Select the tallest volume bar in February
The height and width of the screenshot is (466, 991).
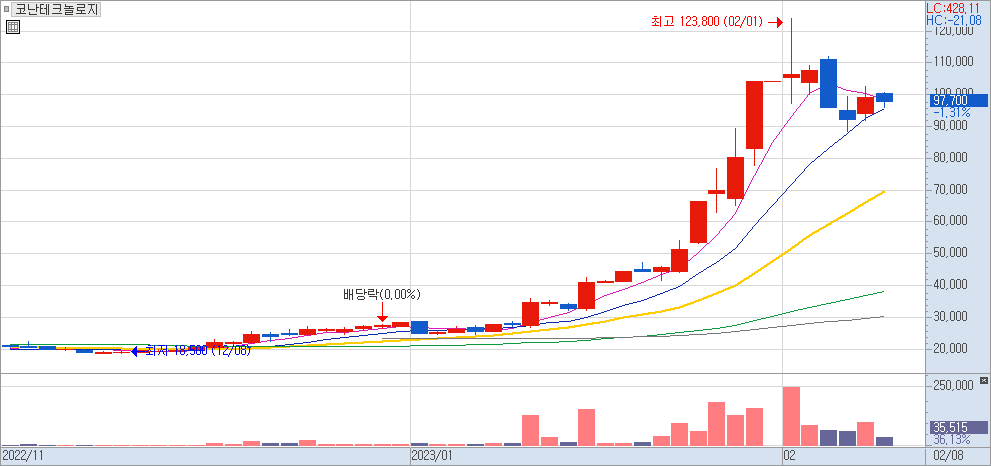click(x=791, y=416)
